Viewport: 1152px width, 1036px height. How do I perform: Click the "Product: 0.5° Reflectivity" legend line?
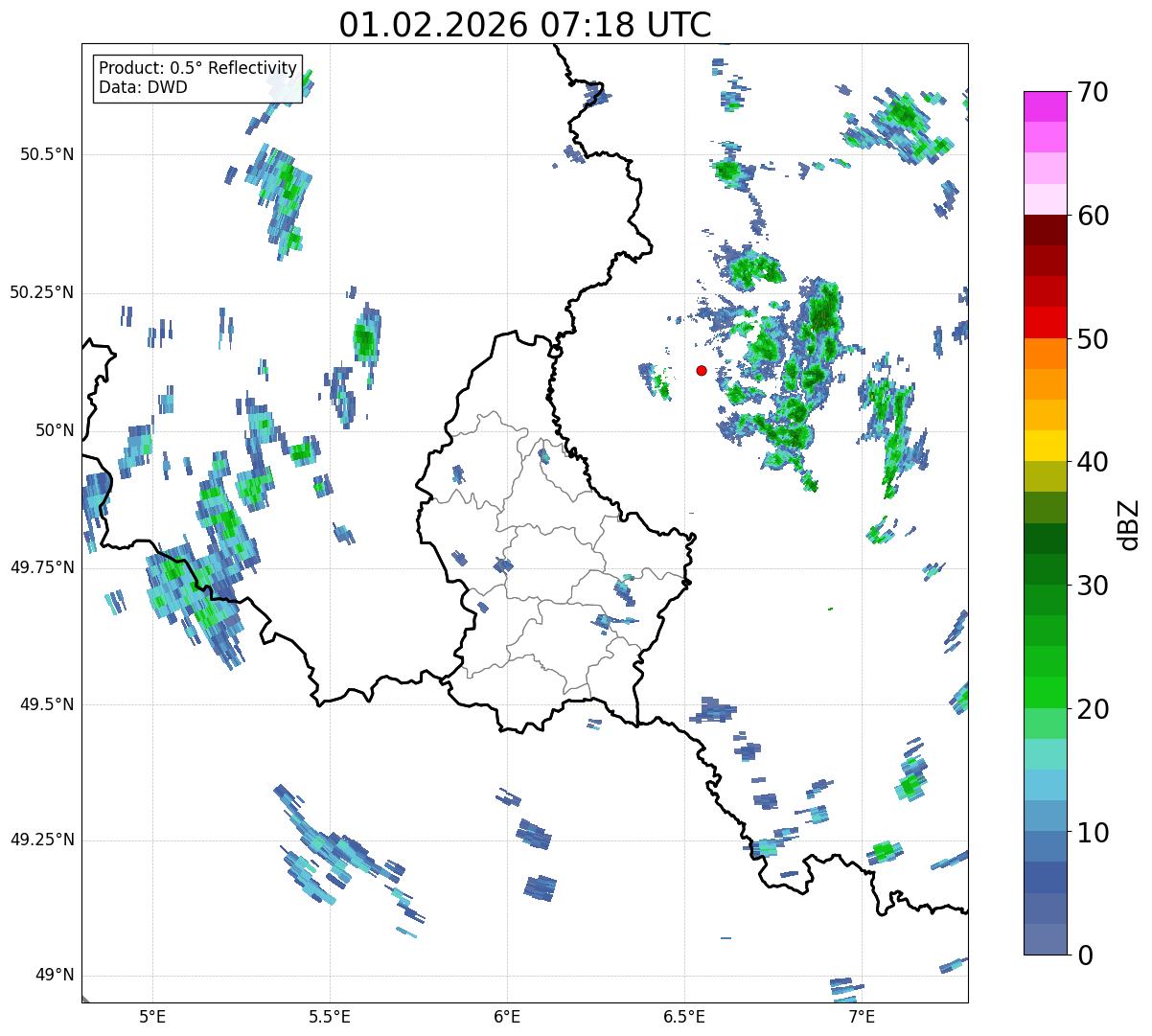(x=197, y=69)
